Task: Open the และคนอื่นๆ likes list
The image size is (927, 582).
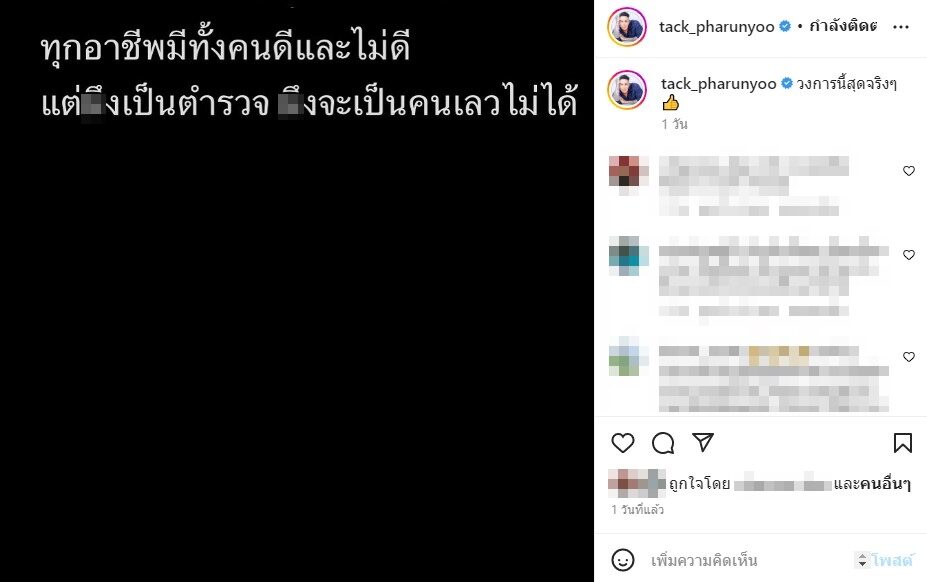Action: 872,484
